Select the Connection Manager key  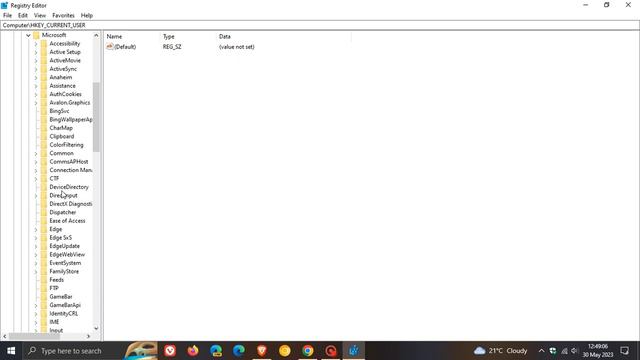(x=71, y=170)
